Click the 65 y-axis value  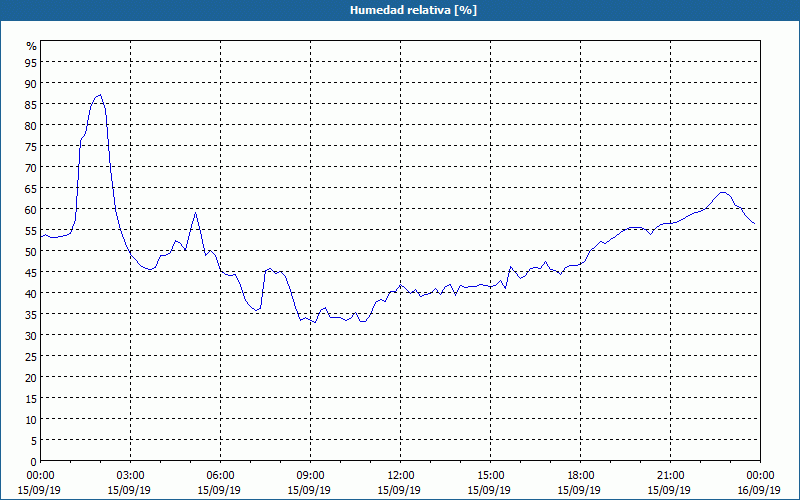click(31, 188)
